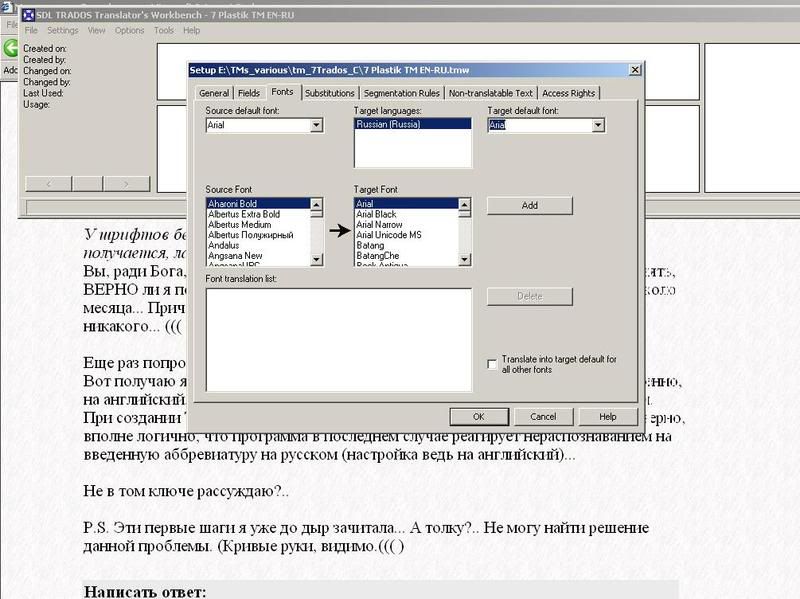Click Source Font list scroll down arrow
This screenshot has height=599, width=800.
tap(316, 260)
